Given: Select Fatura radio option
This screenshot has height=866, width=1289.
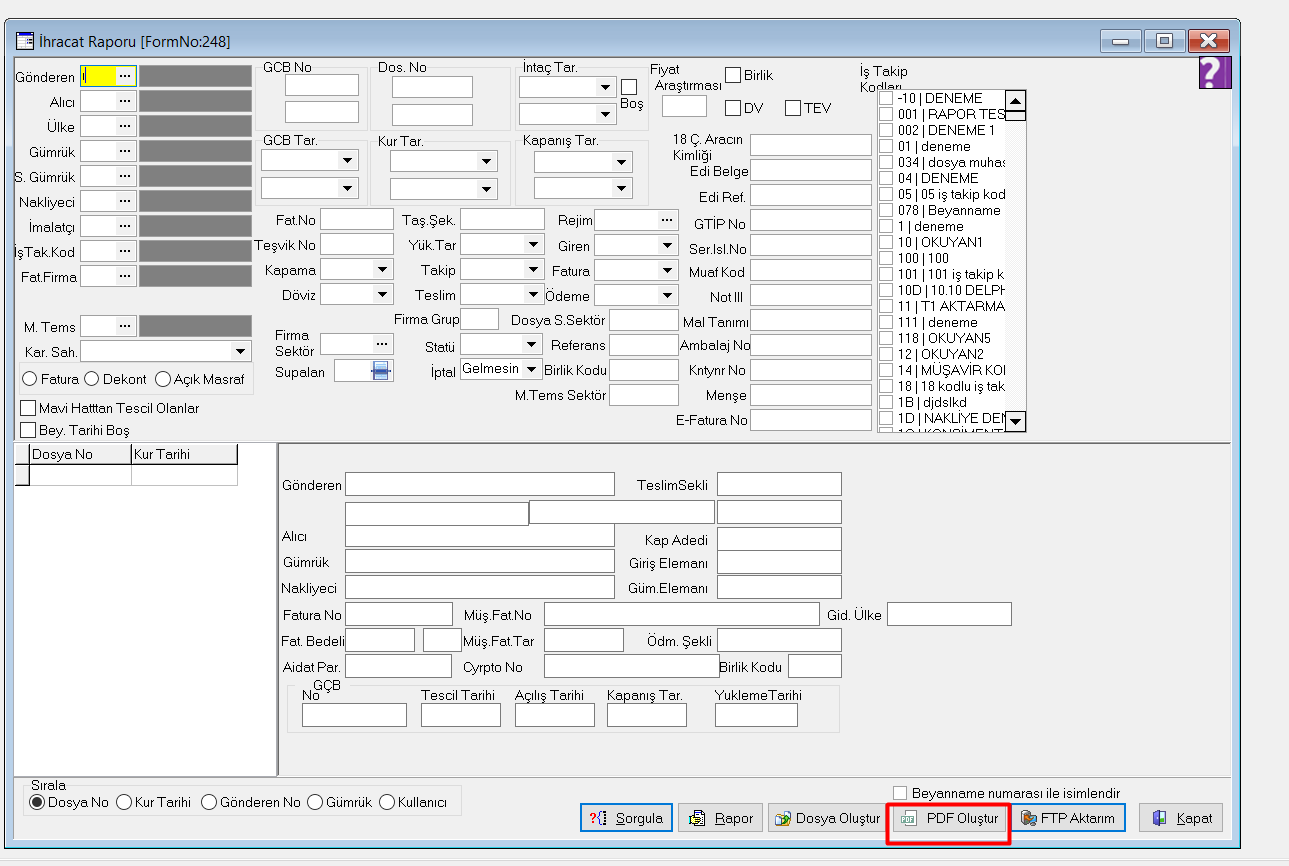Looking at the screenshot, I should (x=30, y=379).
